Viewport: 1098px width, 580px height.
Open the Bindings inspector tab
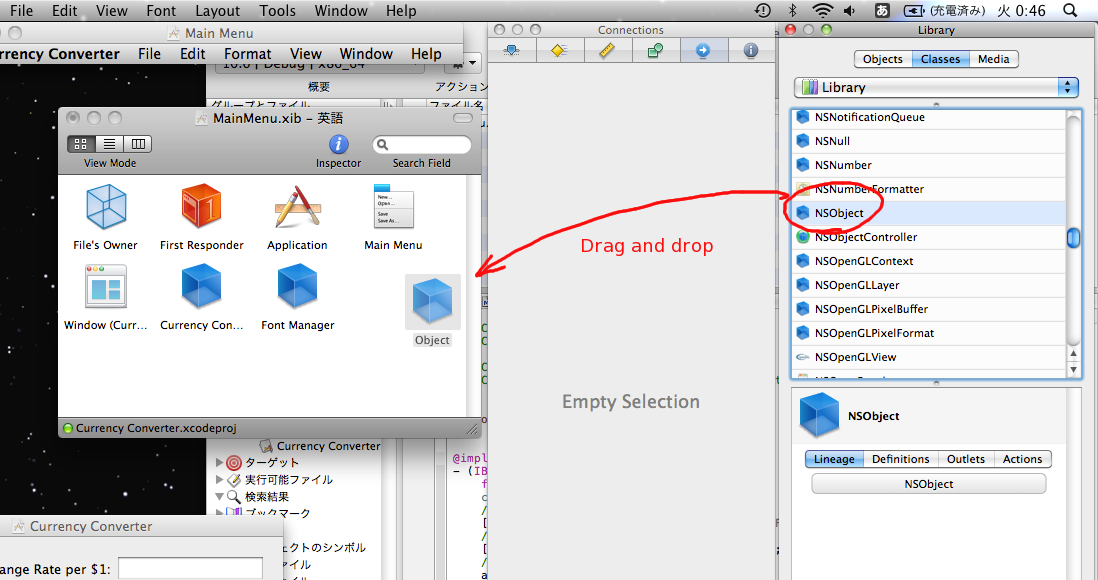click(x=655, y=50)
